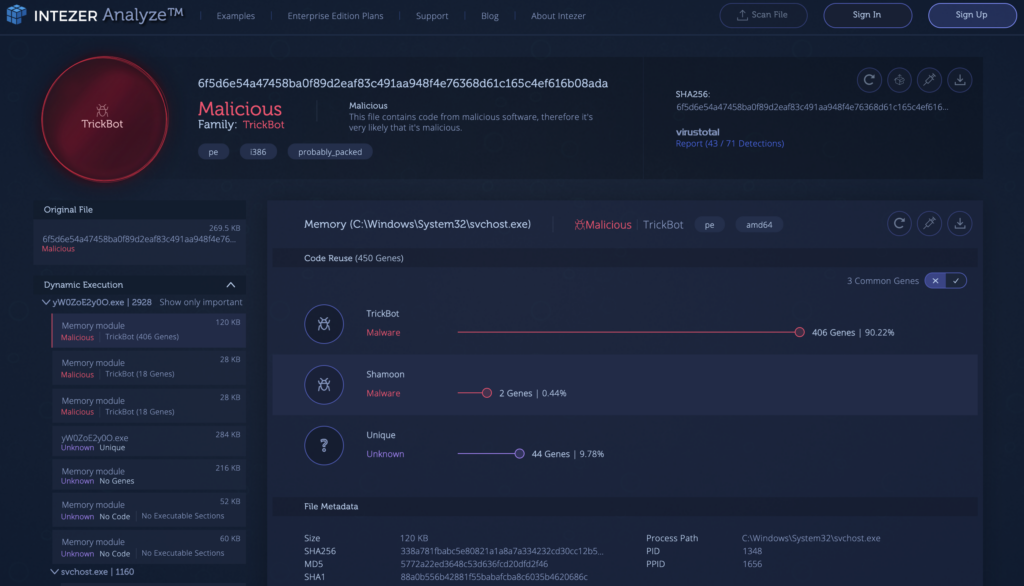1024x586 pixels.
Task: Select the Memory module 28 KB row below the 120 KB module
Action: [149, 368]
